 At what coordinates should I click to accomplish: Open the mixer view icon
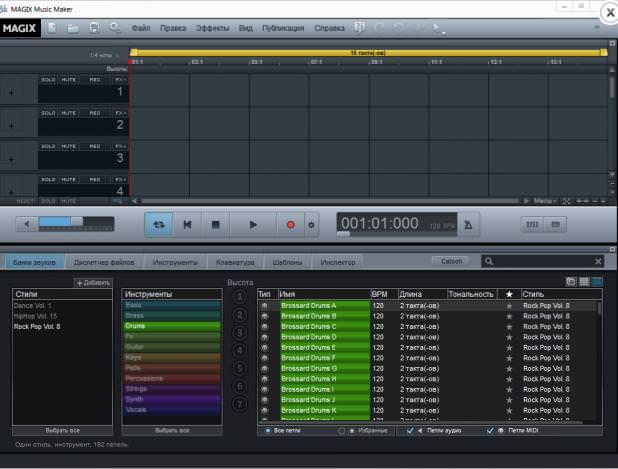(532, 225)
